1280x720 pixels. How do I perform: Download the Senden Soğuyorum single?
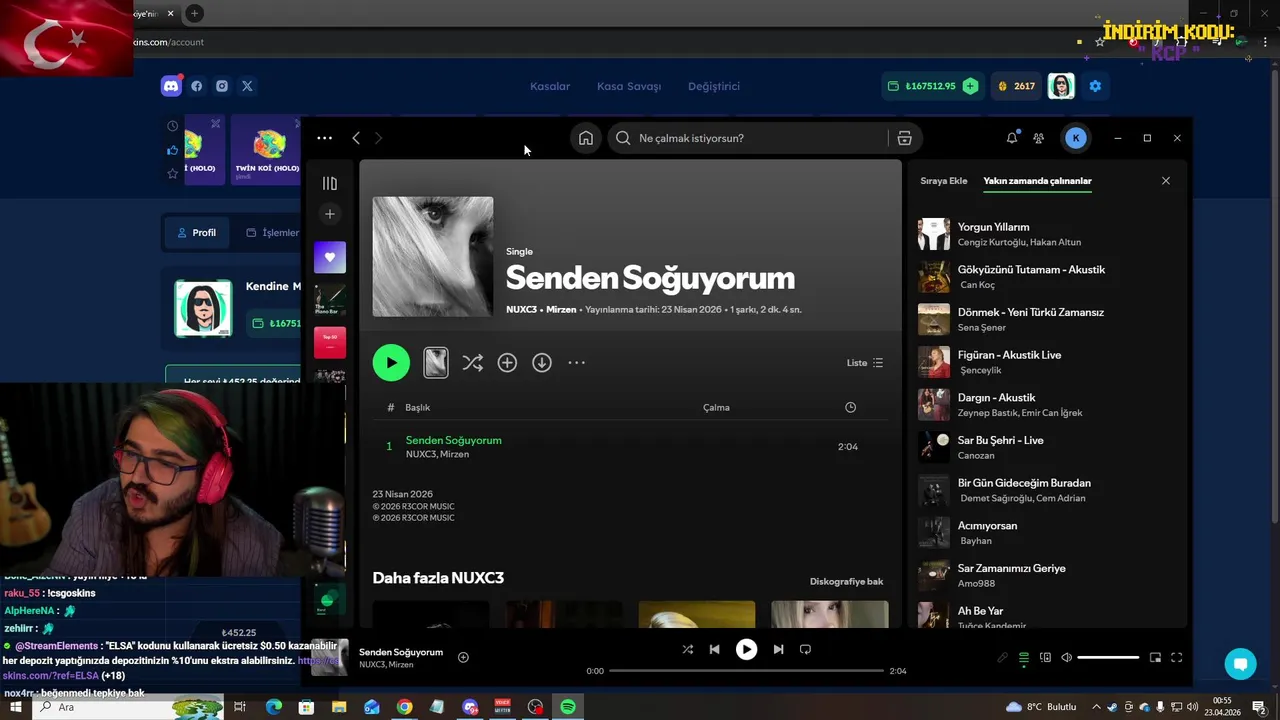[542, 363]
